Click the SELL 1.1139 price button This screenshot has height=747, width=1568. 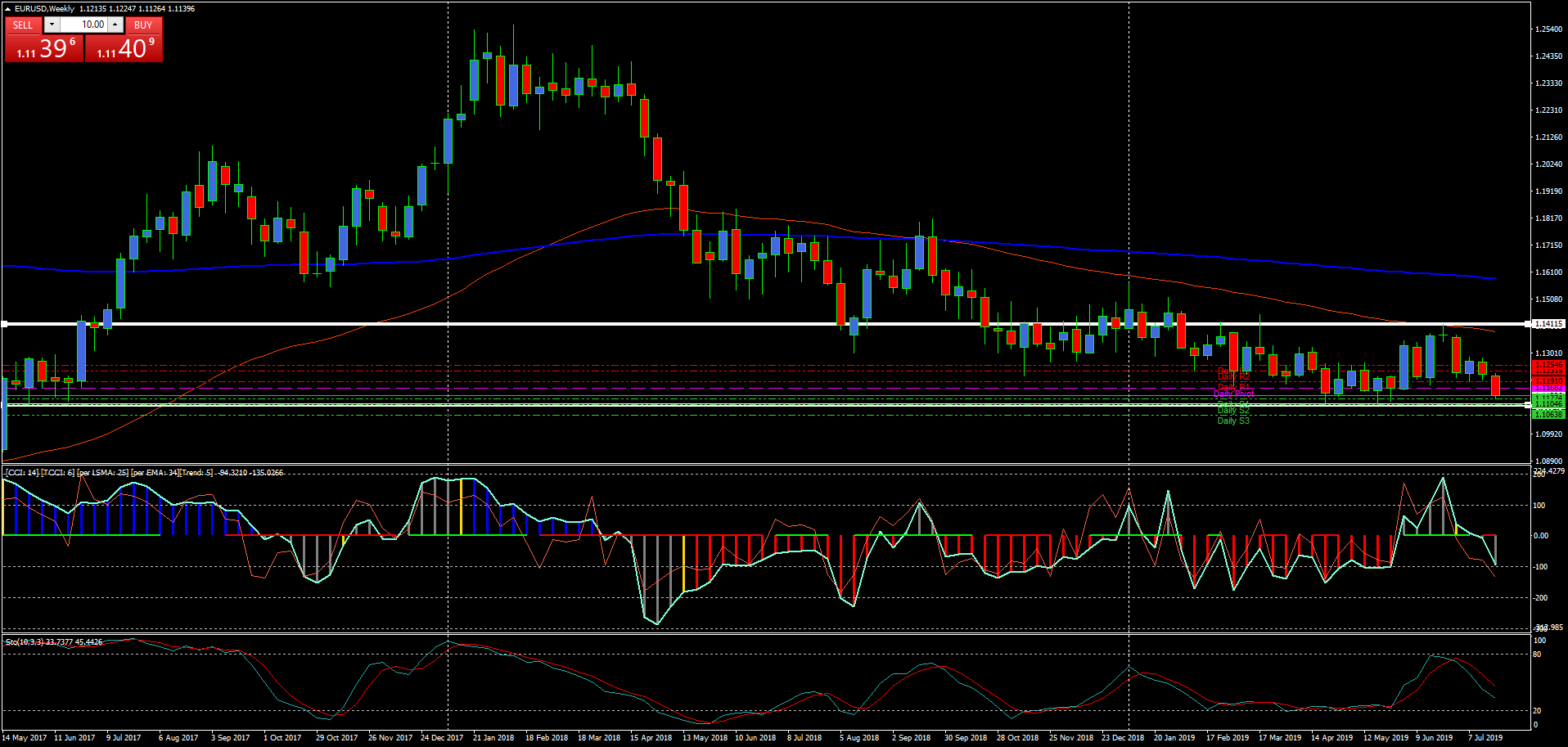(x=44, y=48)
